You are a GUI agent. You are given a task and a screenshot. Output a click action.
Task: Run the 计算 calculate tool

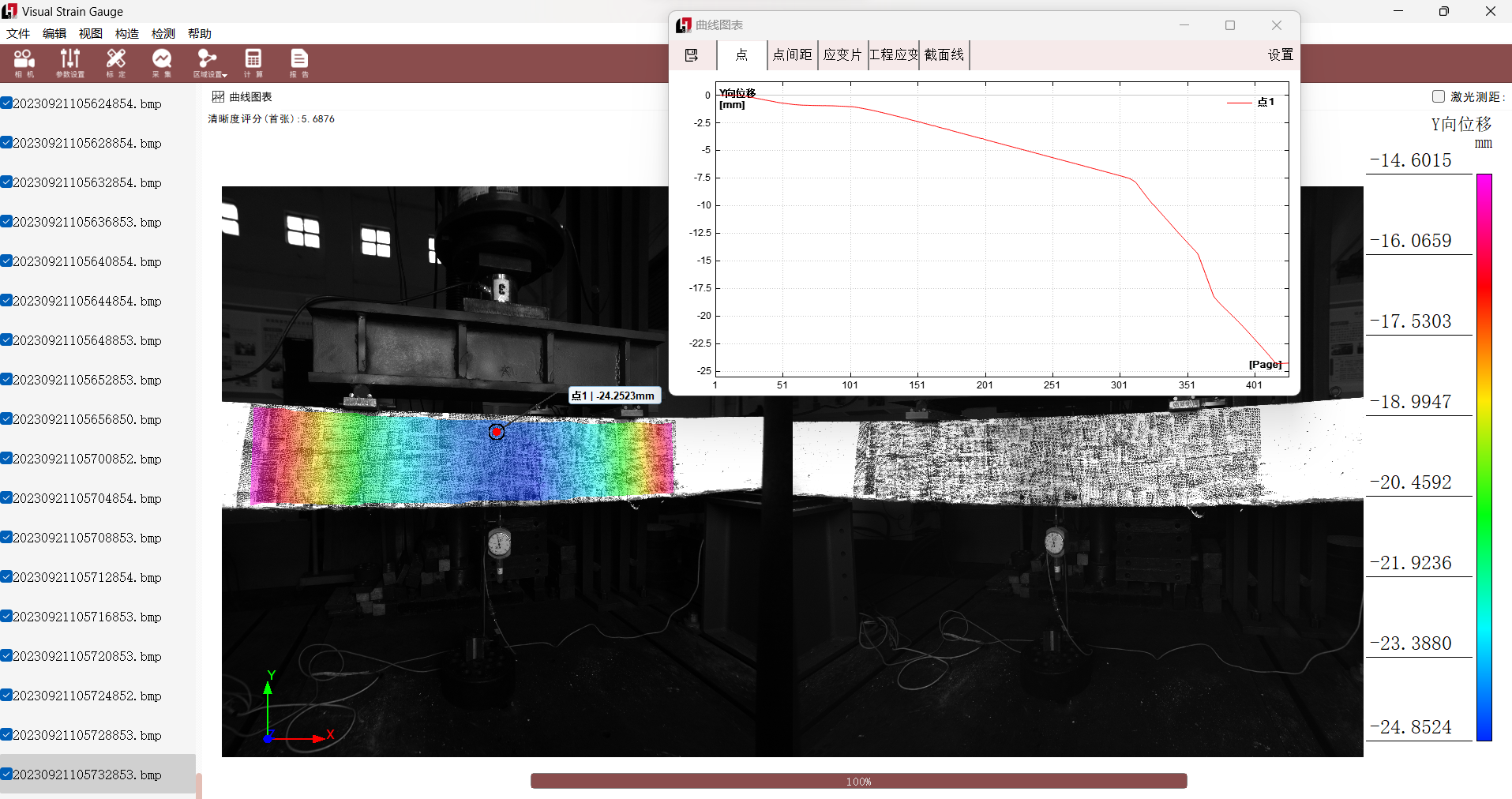click(253, 63)
